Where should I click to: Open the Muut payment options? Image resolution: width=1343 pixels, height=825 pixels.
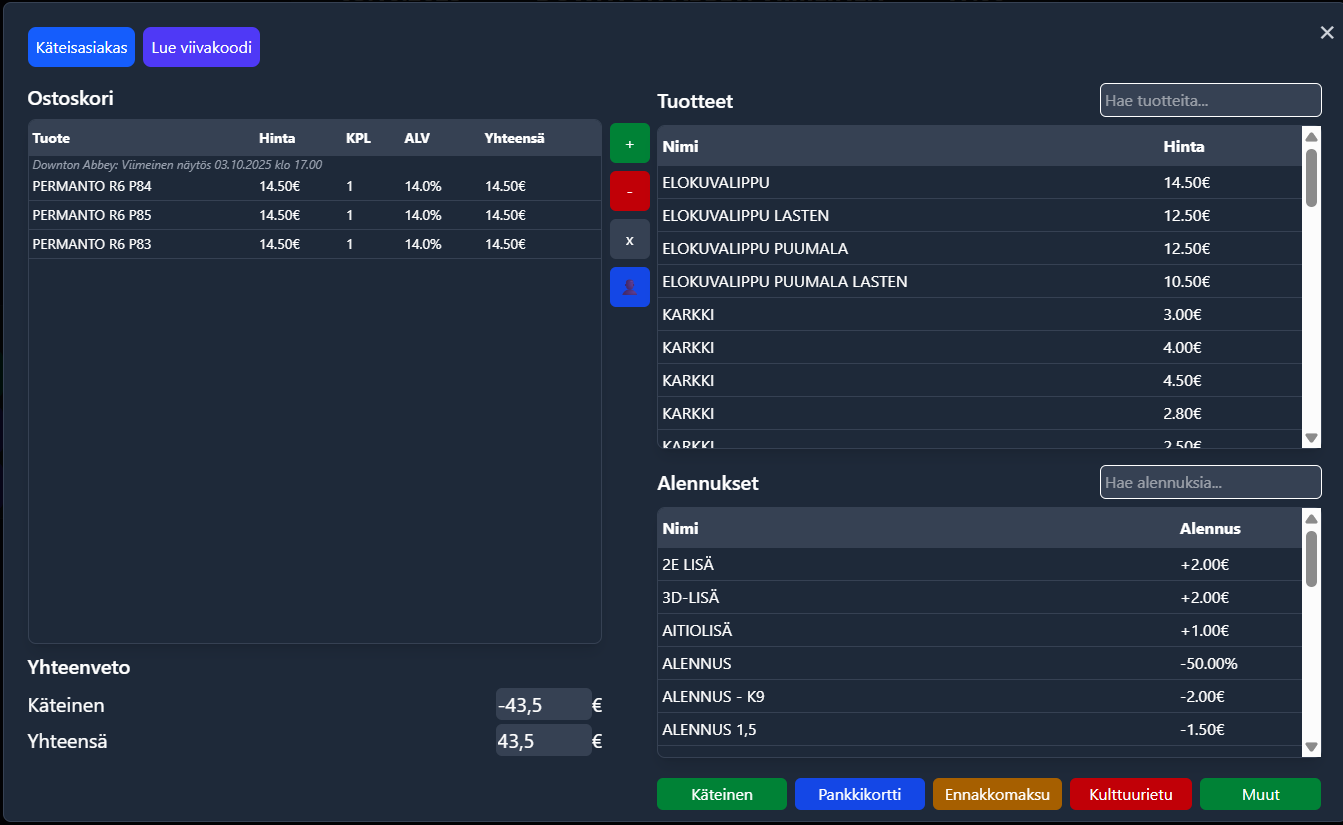pos(1260,794)
